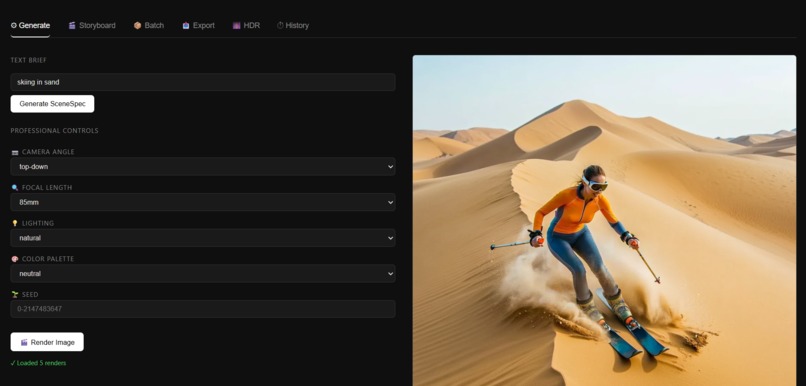The width and height of the screenshot is (806, 386).
Task: Click the History clock icon
Action: click(280, 25)
